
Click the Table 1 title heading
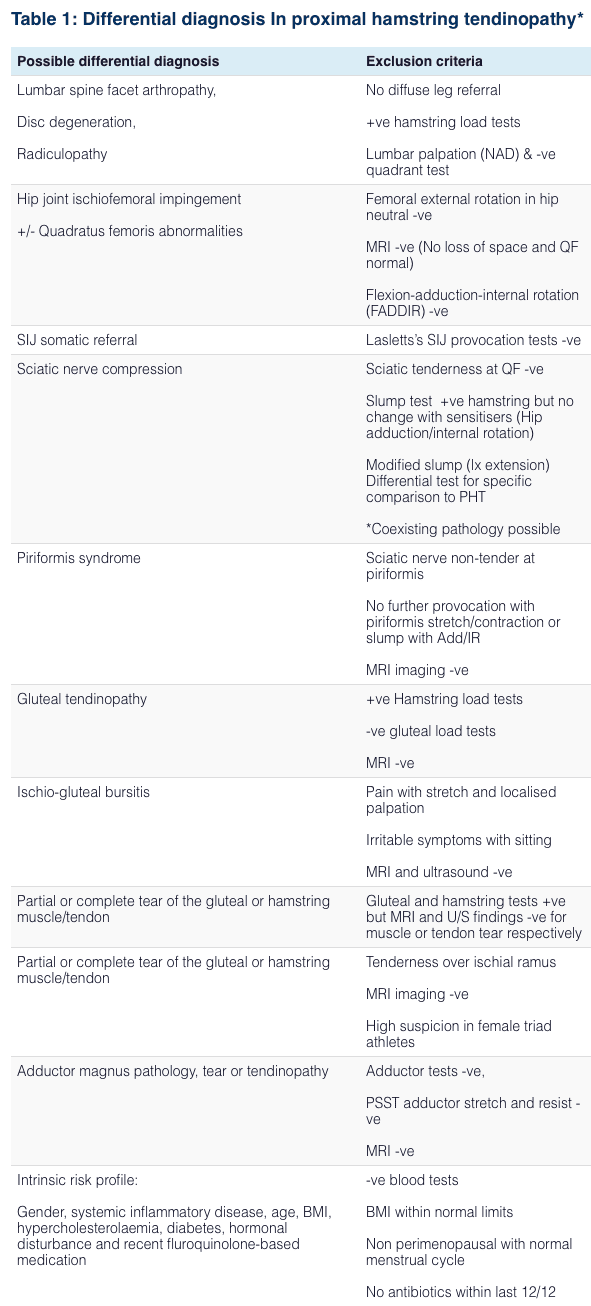pos(296,19)
